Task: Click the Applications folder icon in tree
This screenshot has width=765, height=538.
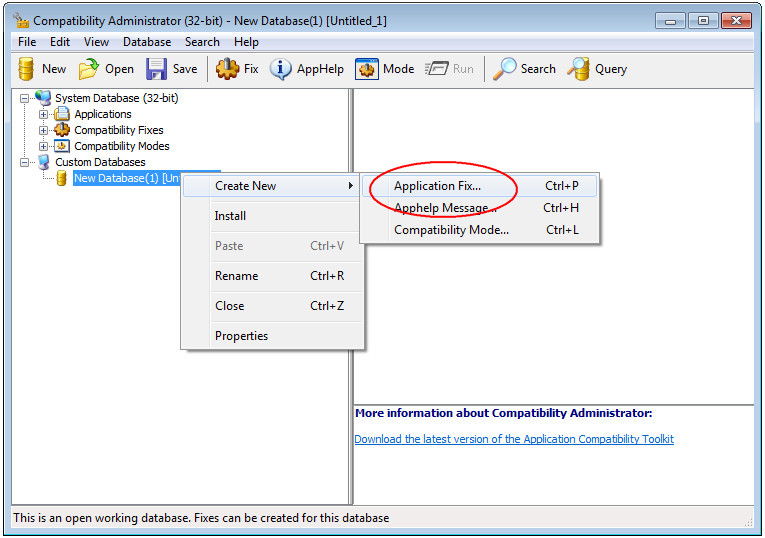Action: pos(62,114)
